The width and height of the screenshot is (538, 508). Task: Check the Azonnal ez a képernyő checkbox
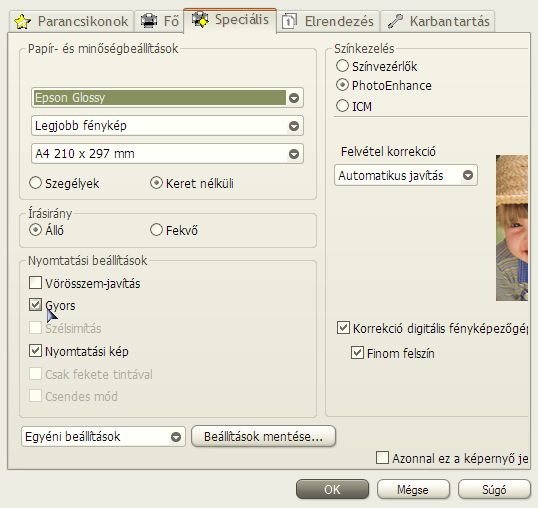(383, 458)
